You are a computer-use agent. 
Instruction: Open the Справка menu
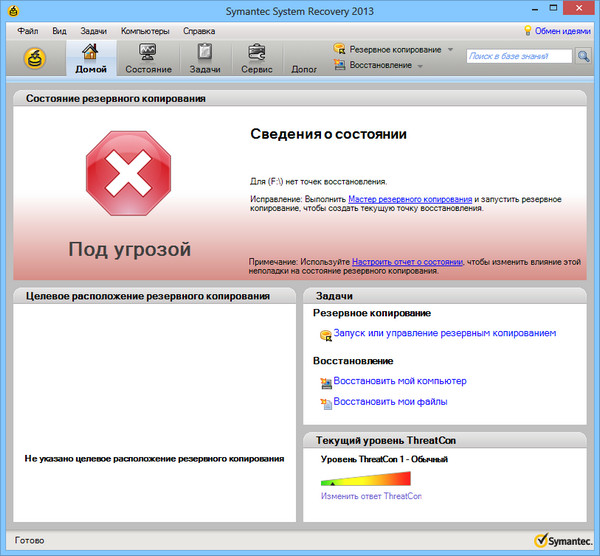[199, 31]
